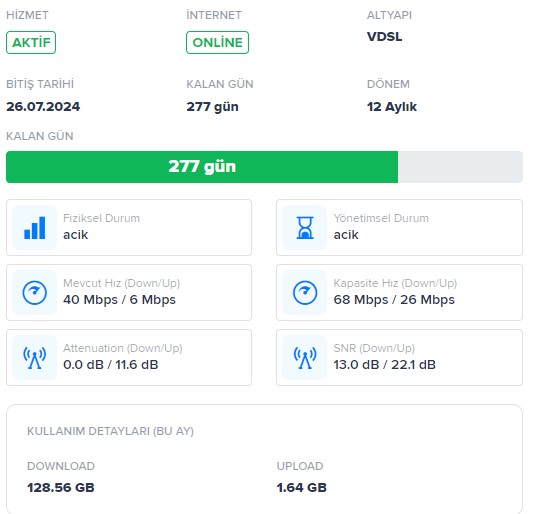This screenshot has height=514, width=534.
Task: Click the 1.64 GB upload value
Action: coord(301,487)
